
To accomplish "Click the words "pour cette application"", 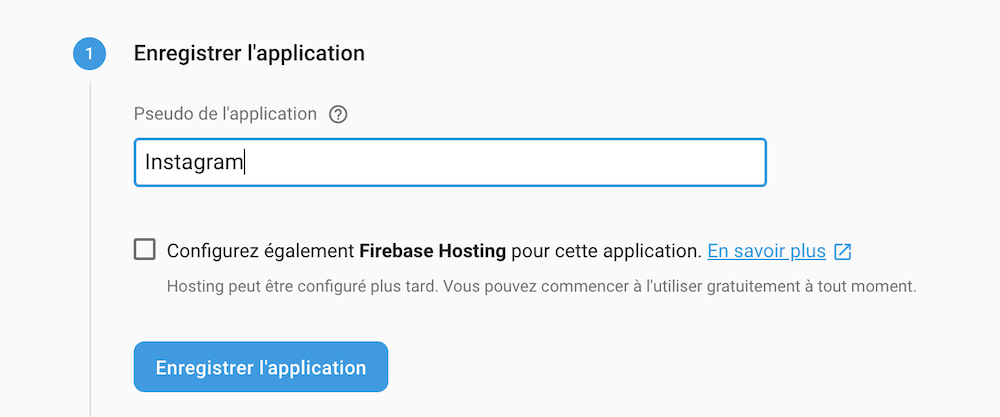I will 602,251.
